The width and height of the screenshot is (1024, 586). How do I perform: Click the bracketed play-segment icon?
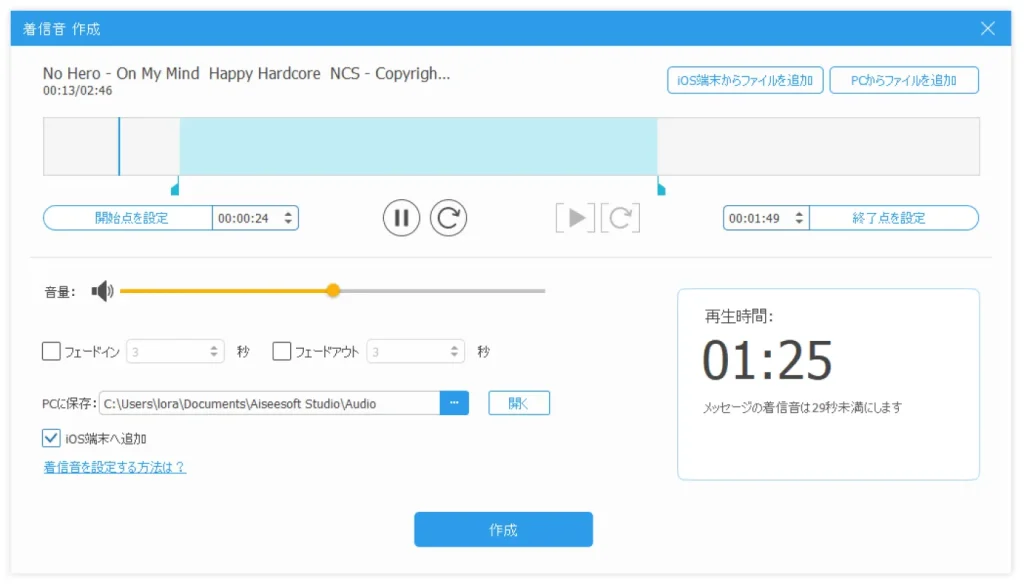pyautogui.click(x=575, y=218)
